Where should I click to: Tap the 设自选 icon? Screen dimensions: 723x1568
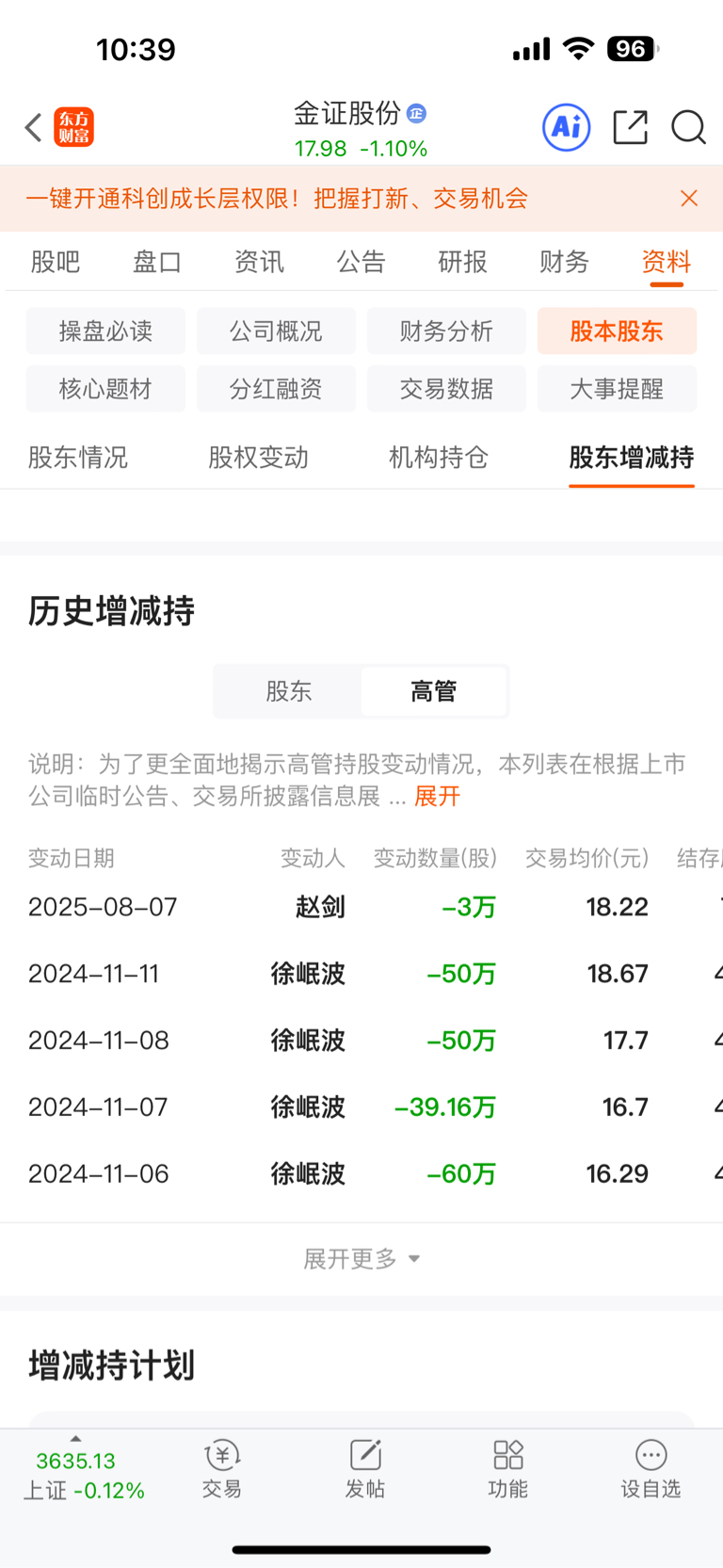[651, 1468]
